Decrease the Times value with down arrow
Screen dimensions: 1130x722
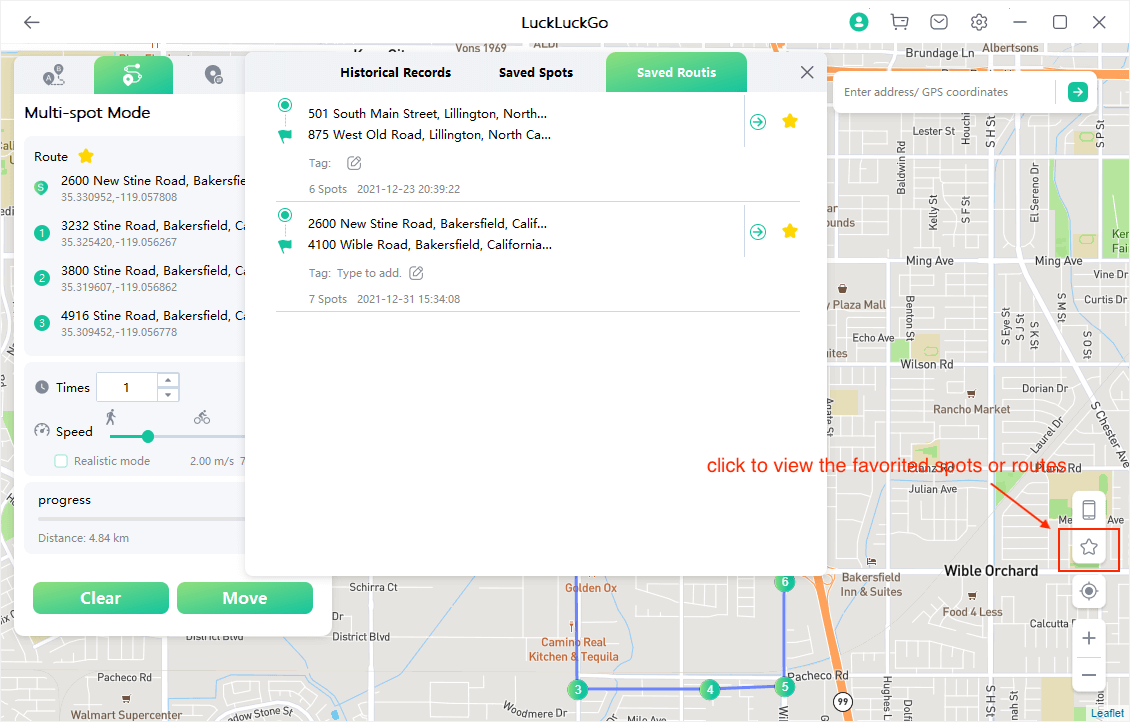click(168, 395)
